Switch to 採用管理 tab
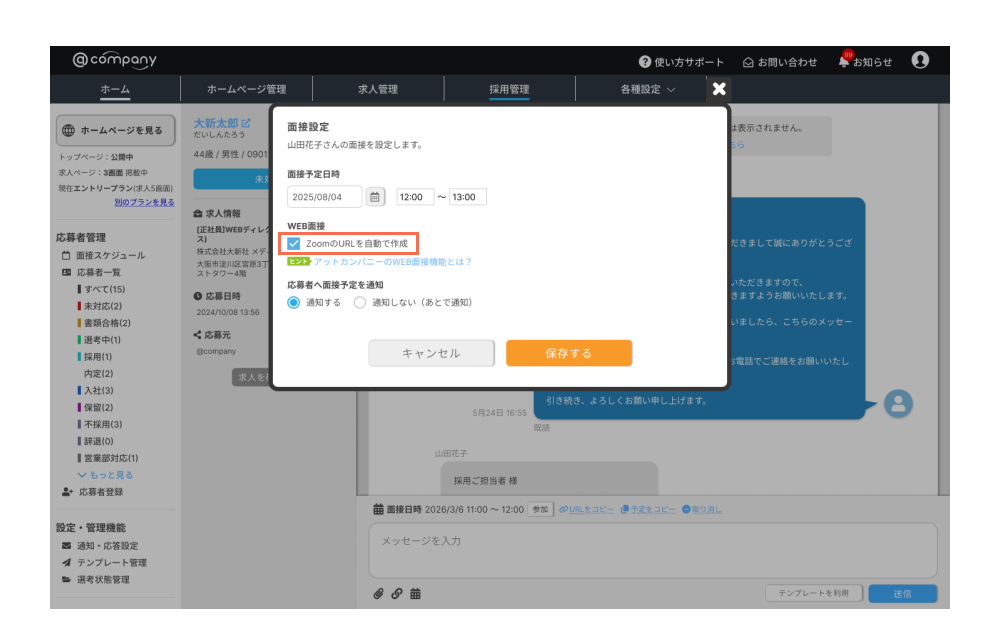This screenshot has height=640, width=1000. [509, 89]
